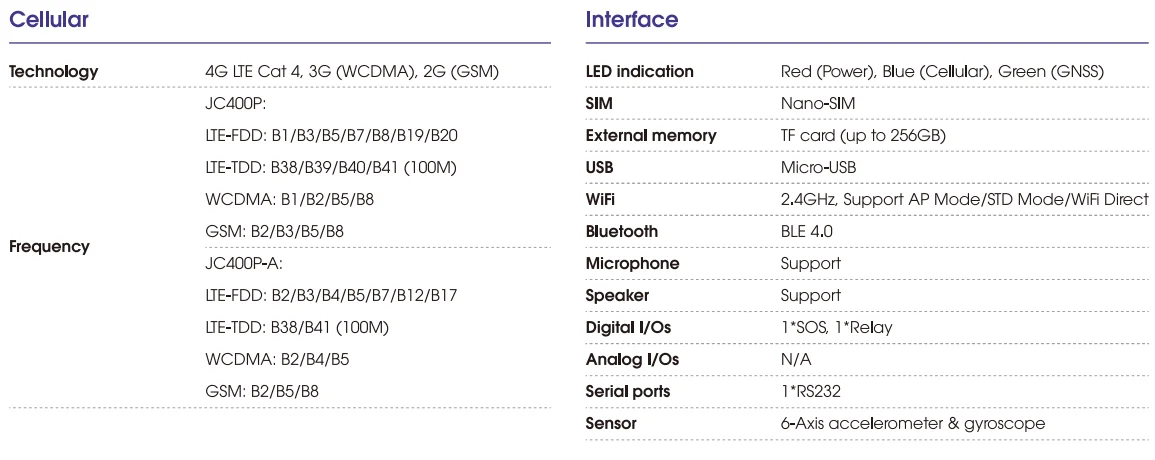Select the Digital I/Os value 1*SOS, 1*Relay

836,328
